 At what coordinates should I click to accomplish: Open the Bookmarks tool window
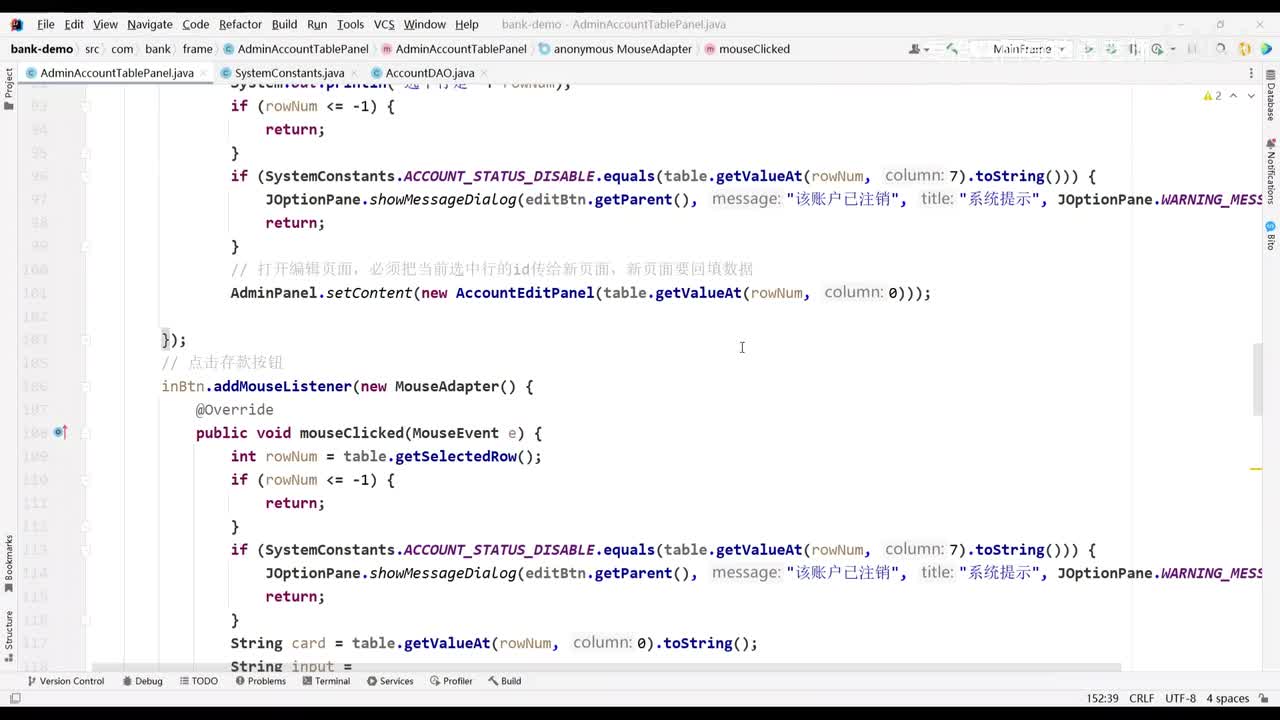pos(9,563)
